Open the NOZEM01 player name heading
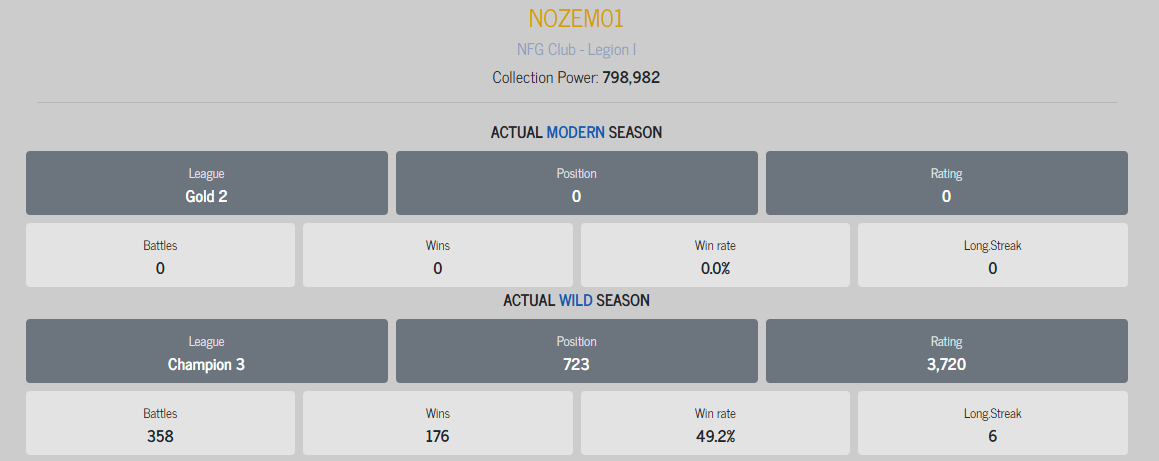This screenshot has height=461, width=1159. coord(577,18)
